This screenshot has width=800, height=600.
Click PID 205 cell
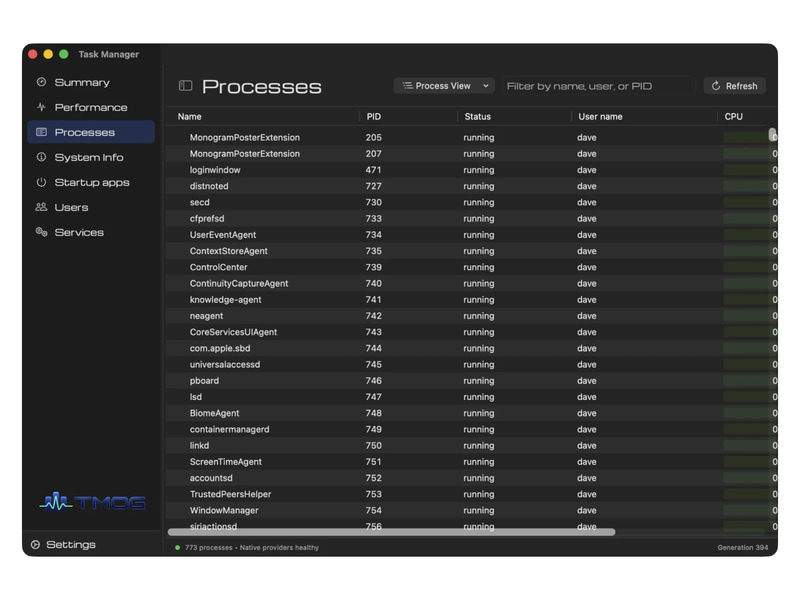coord(373,137)
